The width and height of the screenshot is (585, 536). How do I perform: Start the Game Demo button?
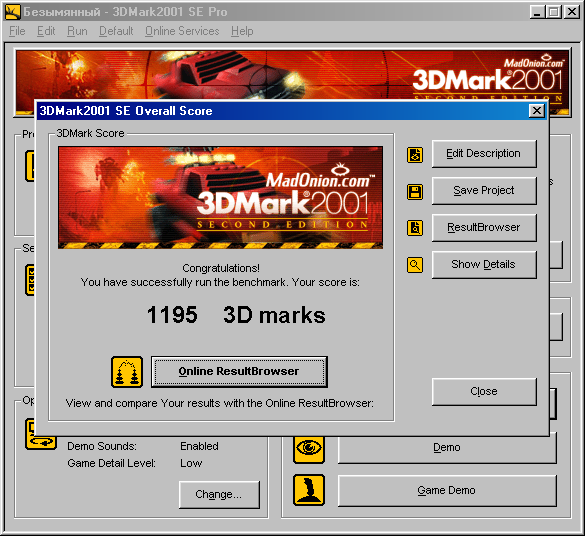click(x=447, y=490)
